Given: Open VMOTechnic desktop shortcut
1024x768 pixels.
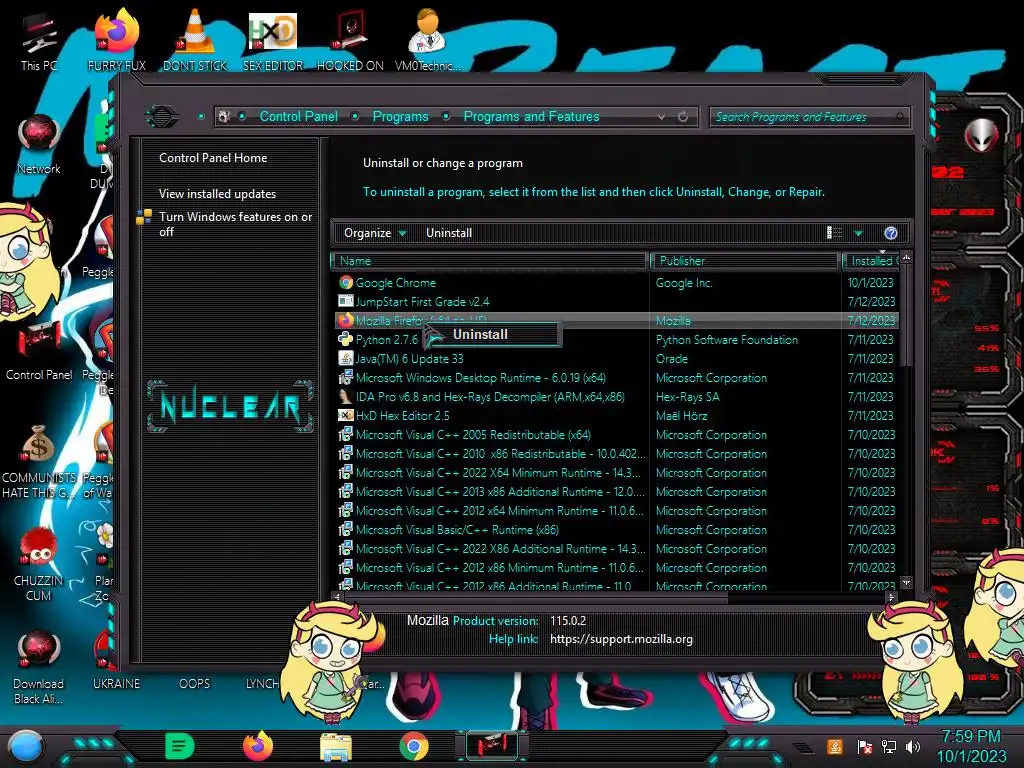Looking at the screenshot, I should pos(427,42).
